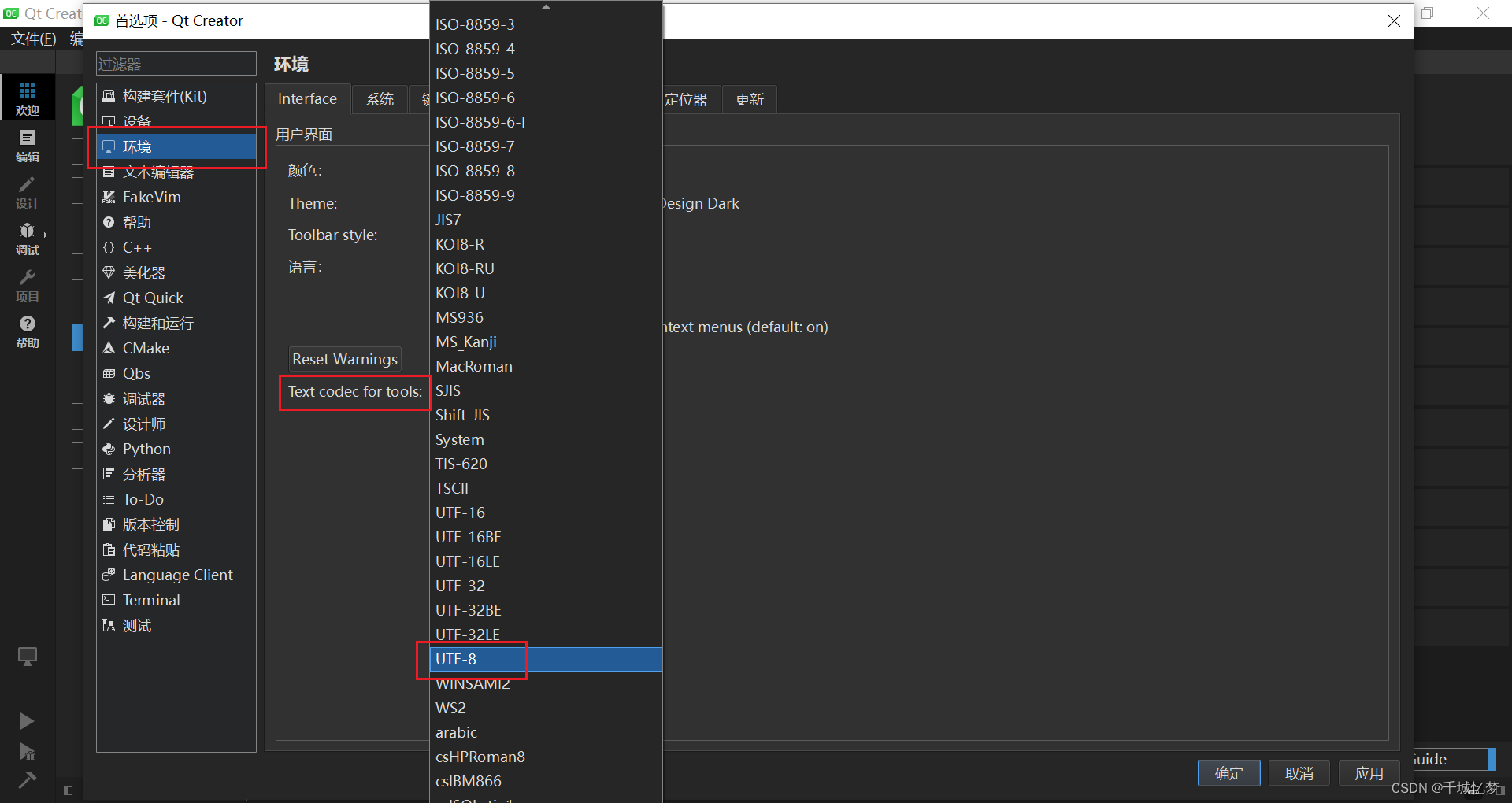This screenshot has width=1512, height=803.
Task: Click the 取消 button
Action: 1299,773
